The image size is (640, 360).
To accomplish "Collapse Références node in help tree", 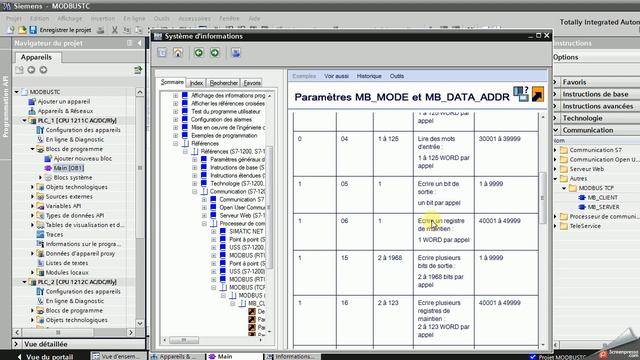I will coord(176,143).
